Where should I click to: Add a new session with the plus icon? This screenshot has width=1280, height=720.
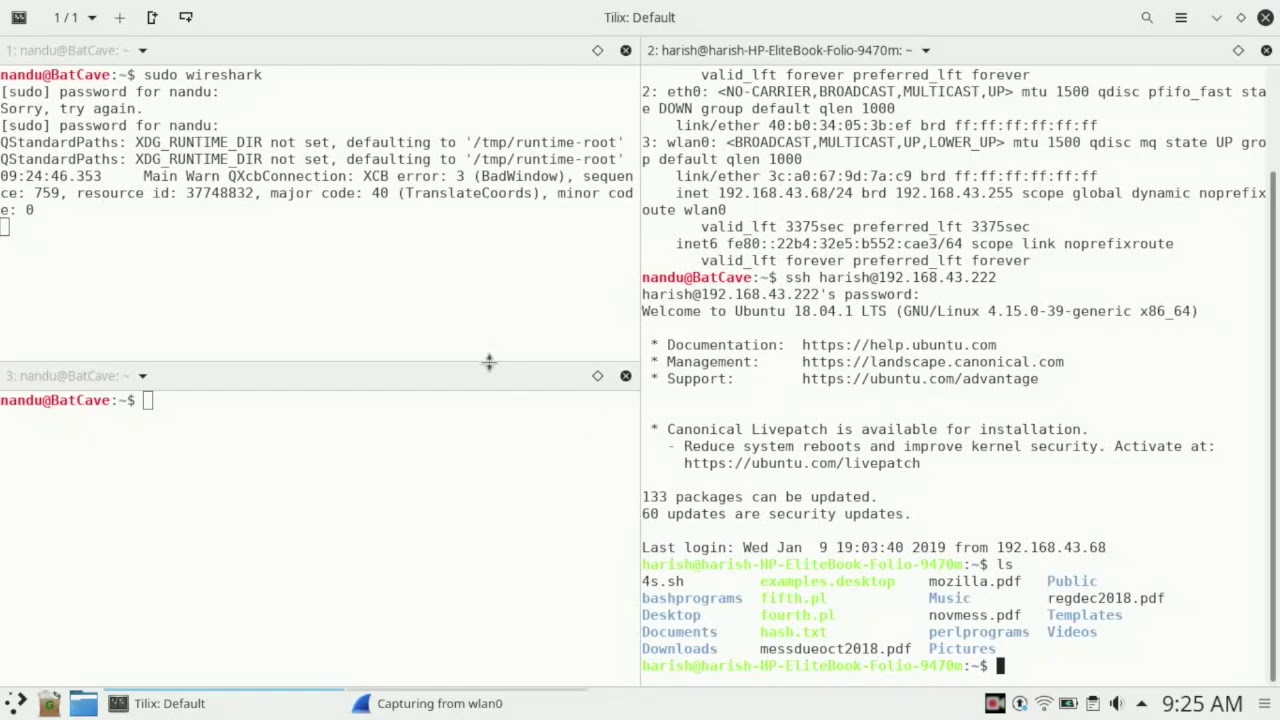[x=120, y=17]
